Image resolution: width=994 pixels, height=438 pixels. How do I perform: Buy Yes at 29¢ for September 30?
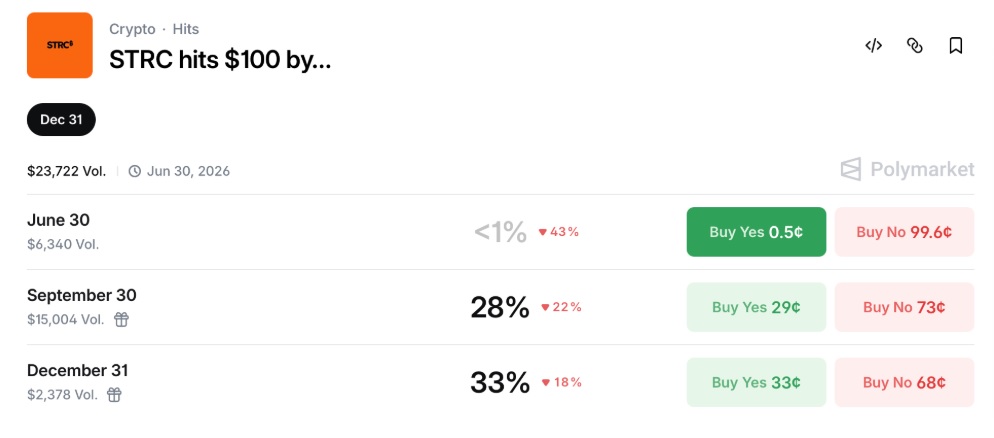pyautogui.click(x=756, y=307)
